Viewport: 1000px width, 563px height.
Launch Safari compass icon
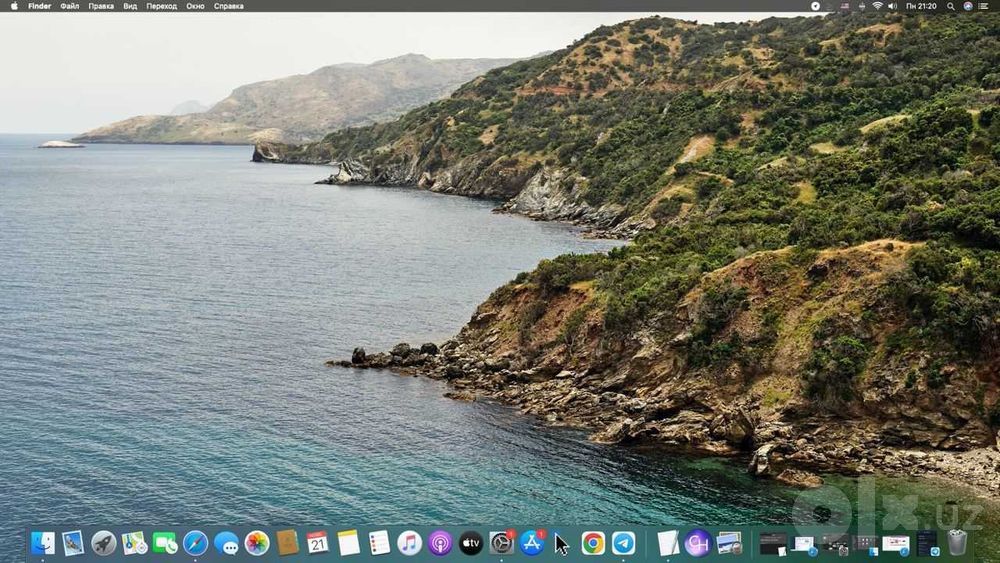click(x=195, y=543)
